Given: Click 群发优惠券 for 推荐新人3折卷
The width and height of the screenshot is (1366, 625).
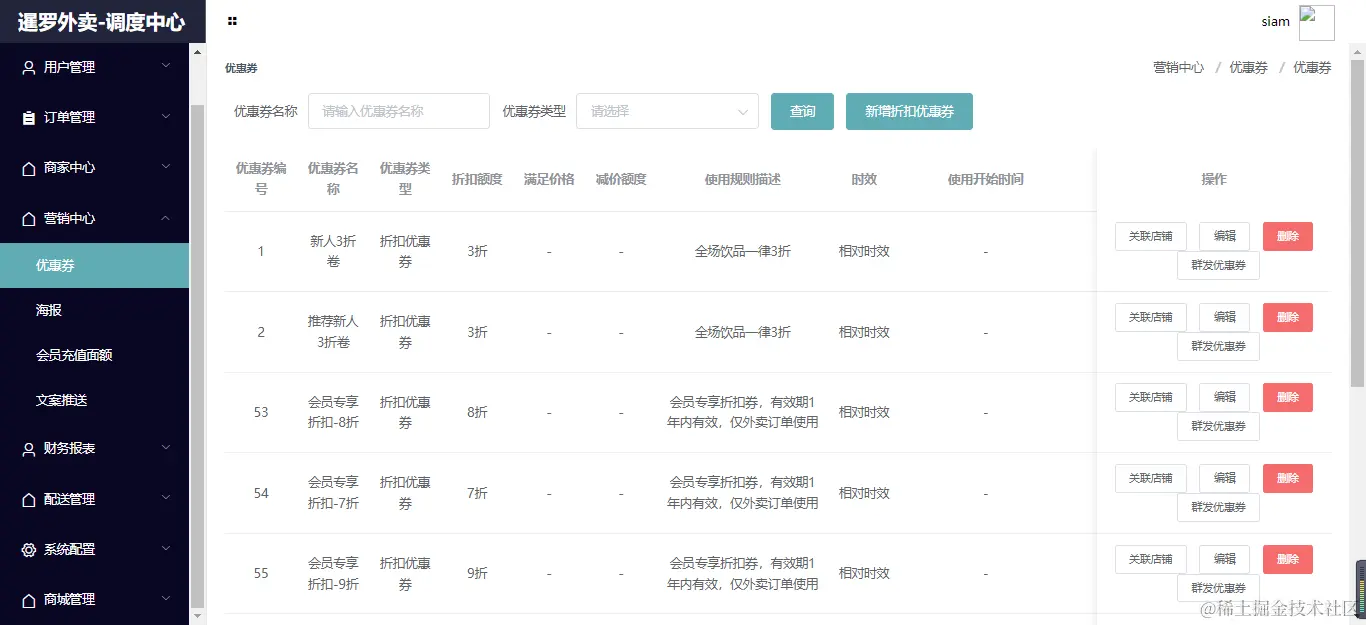Looking at the screenshot, I should pyautogui.click(x=1218, y=346).
